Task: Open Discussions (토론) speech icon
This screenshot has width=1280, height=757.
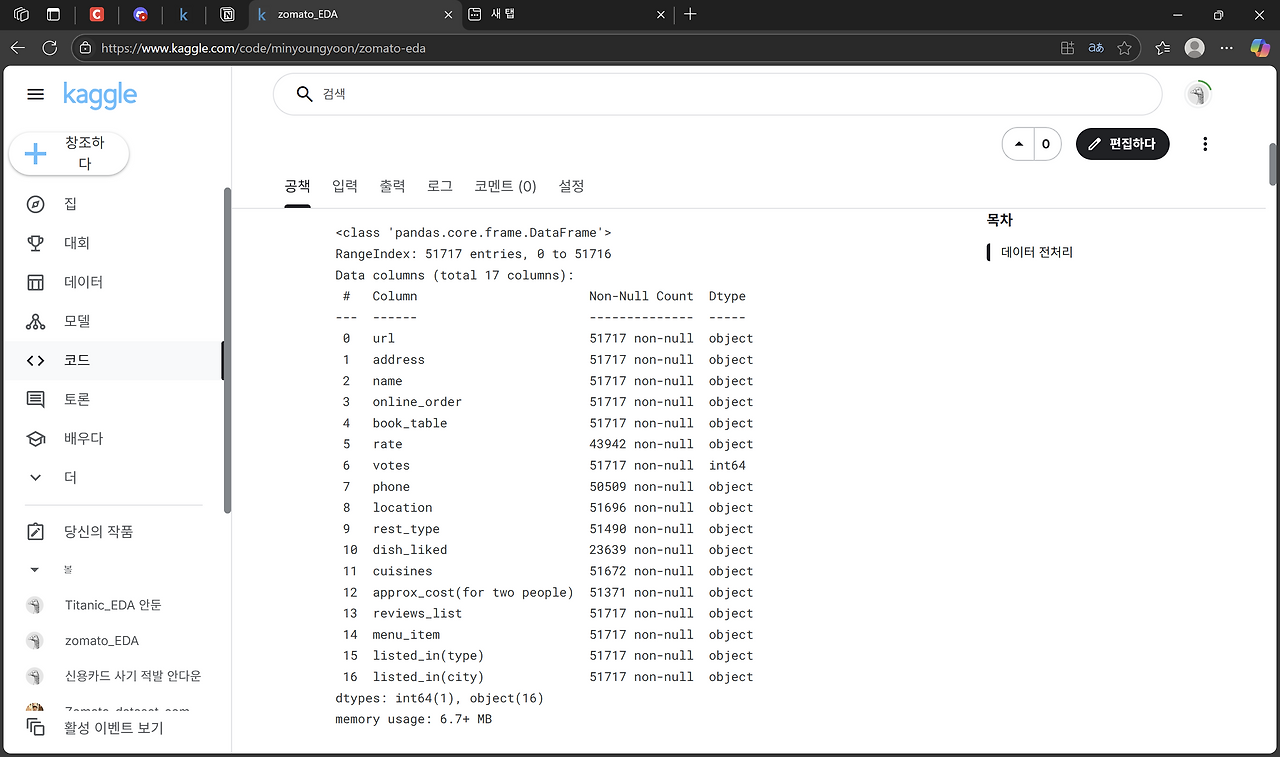Action: point(35,399)
